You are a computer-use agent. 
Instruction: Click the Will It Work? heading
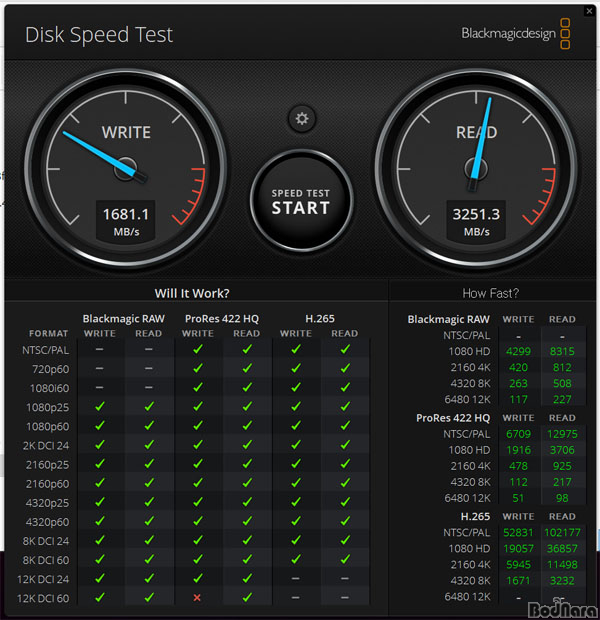[x=192, y=293]
